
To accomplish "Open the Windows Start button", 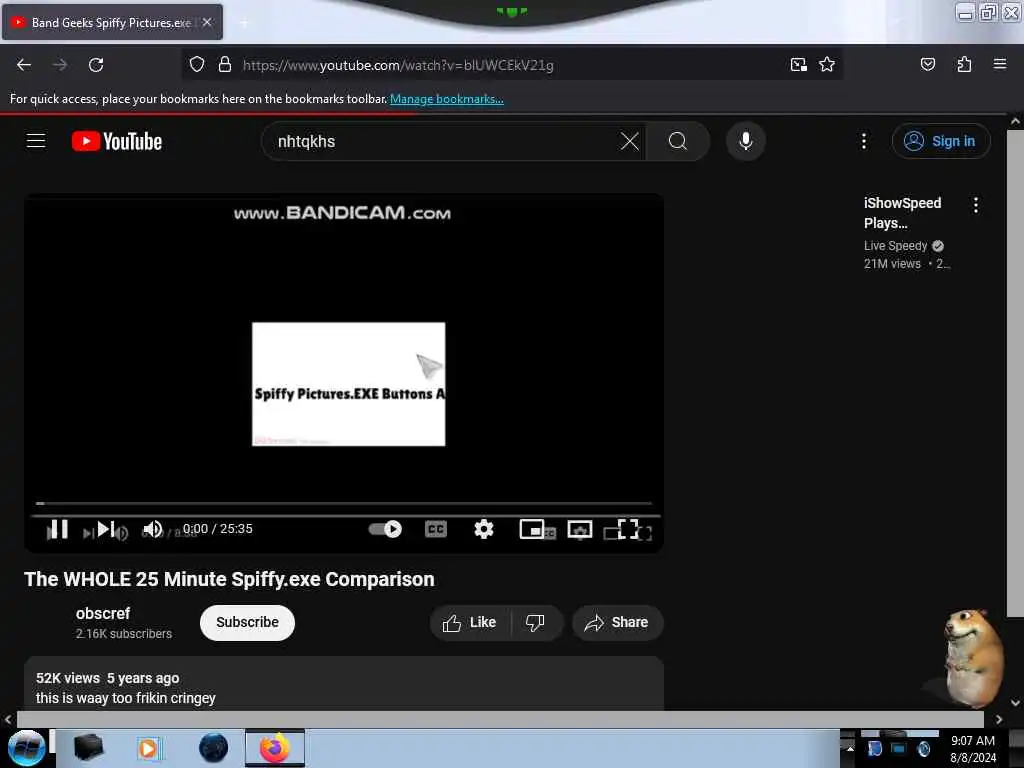I will [x=27, y=748].
